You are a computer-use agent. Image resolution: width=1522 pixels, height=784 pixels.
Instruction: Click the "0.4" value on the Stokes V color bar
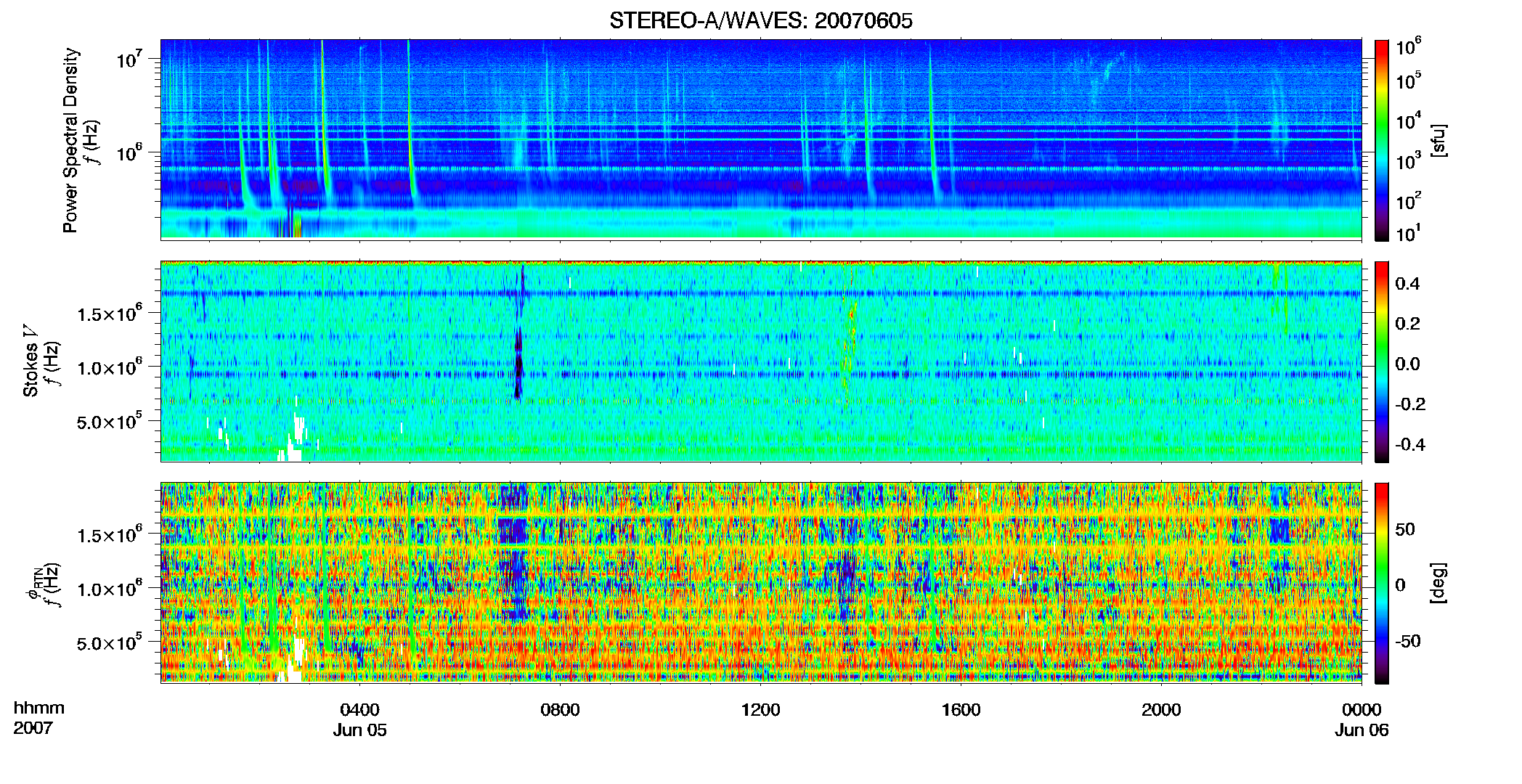(x=1407, y=284)
